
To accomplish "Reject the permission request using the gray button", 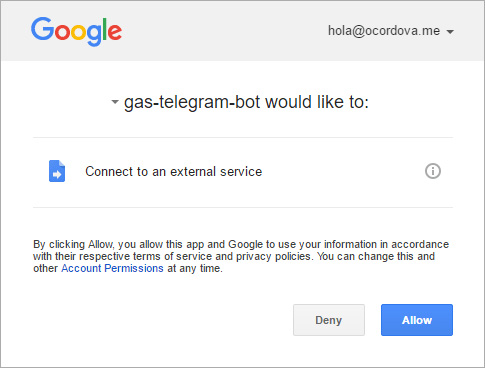I will (x=329, y=320).
